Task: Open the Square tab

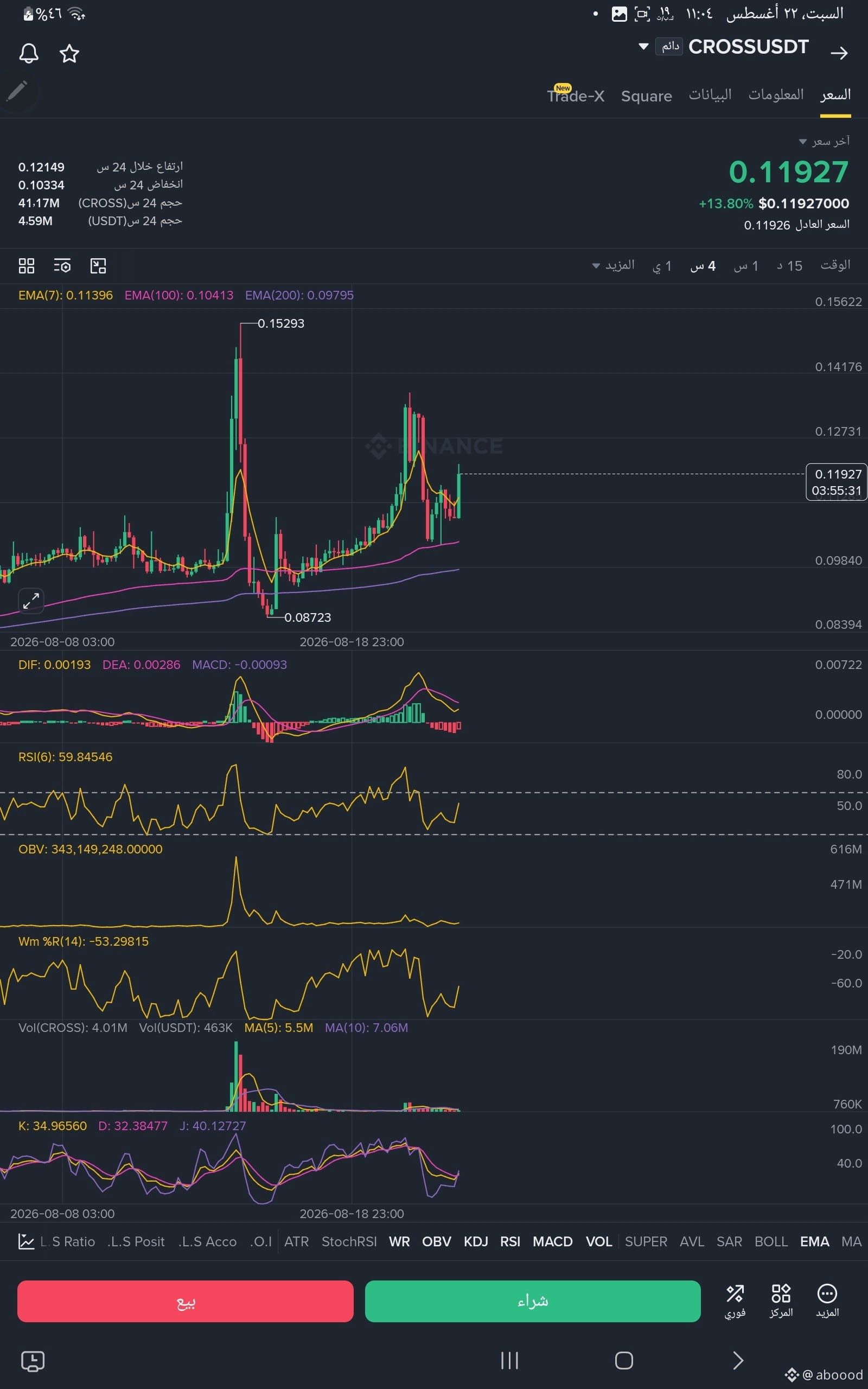Action: pos(647,96)
